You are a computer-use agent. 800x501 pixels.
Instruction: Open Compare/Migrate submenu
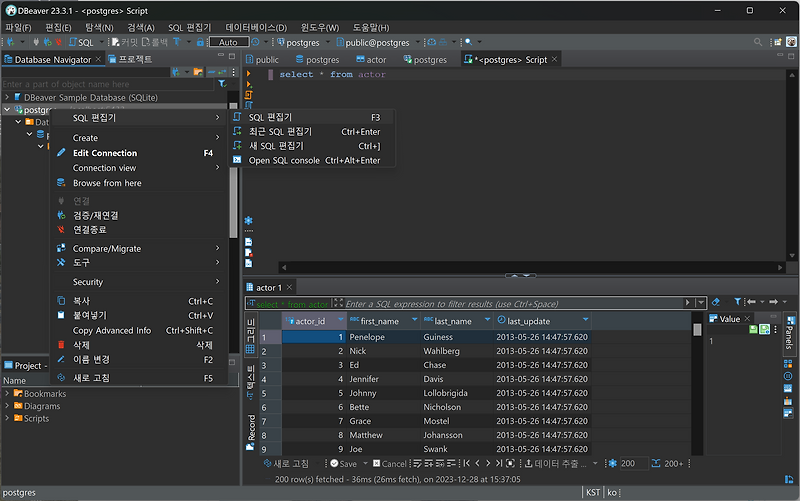click(x=139, y=248)
